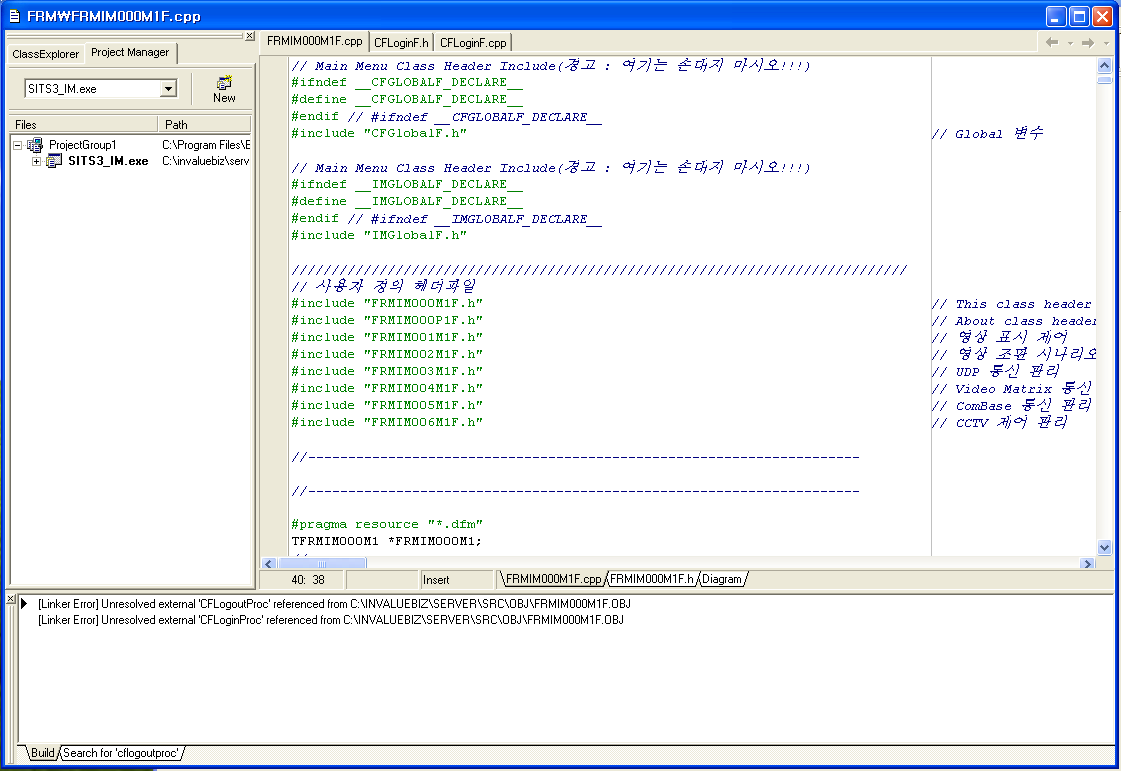
Task: Switch to FRMIM000M1F.h bottom tab
Action: 652,579
